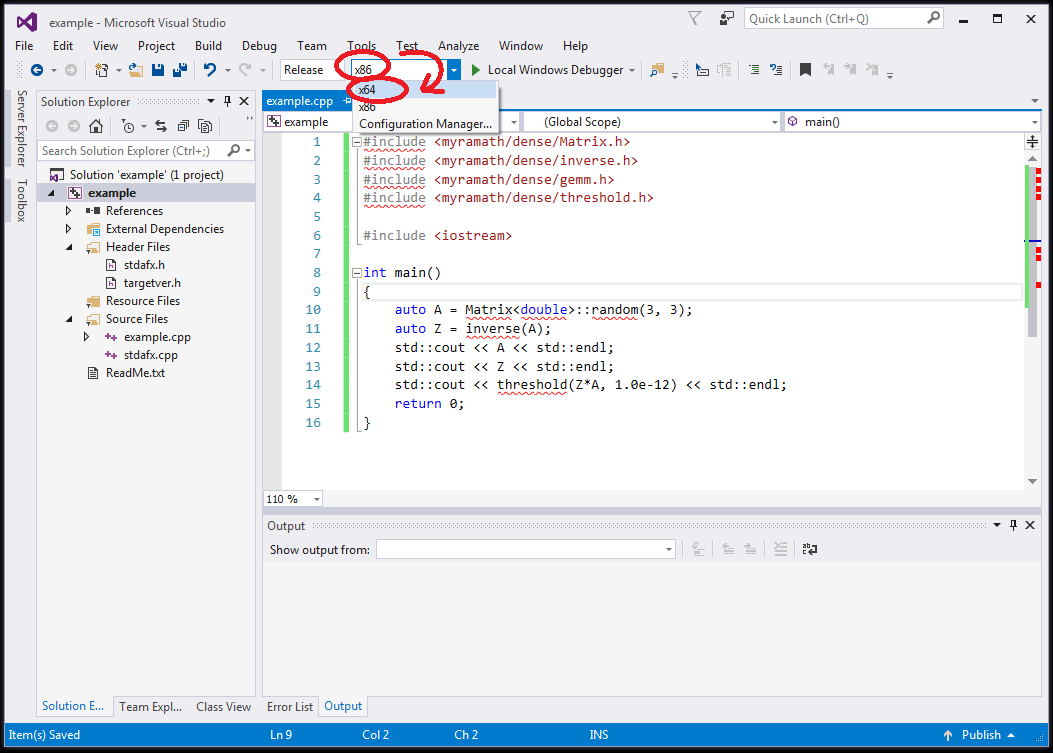Save the current file with the disk icon
The width and height of the screenshot is (1053, 753).
tap(158, 70)
